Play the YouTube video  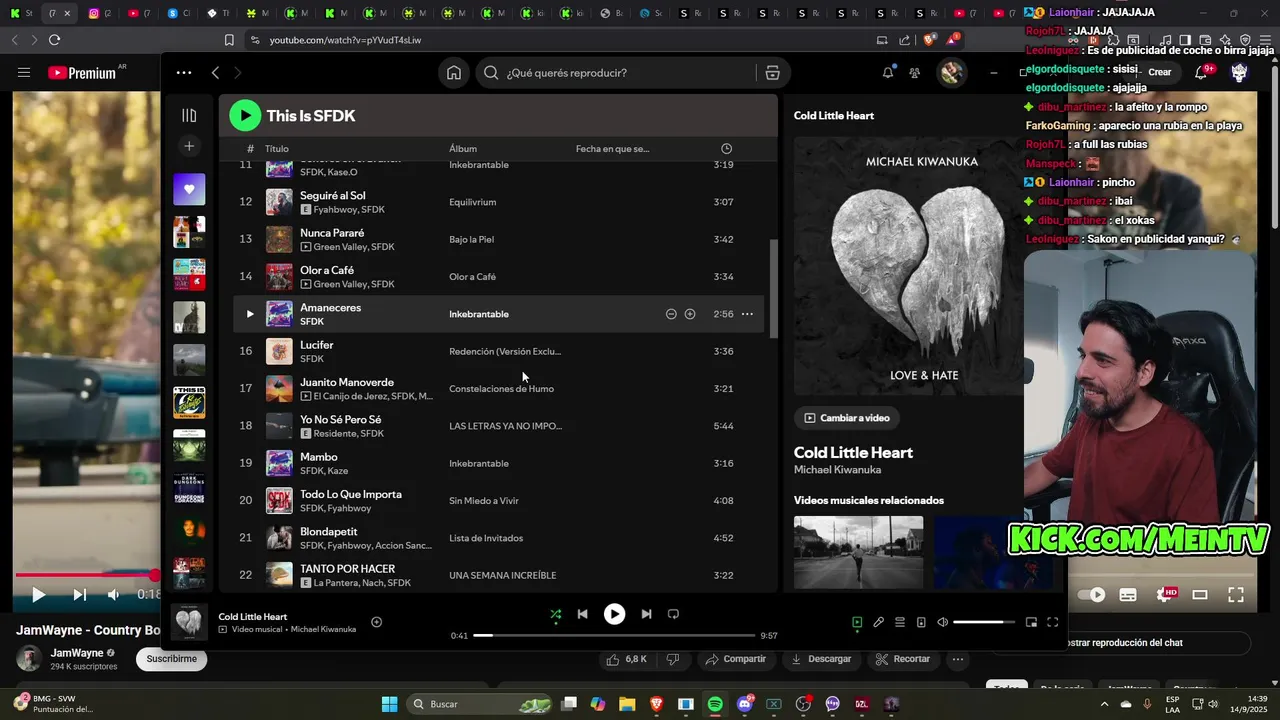pos(38,594)
